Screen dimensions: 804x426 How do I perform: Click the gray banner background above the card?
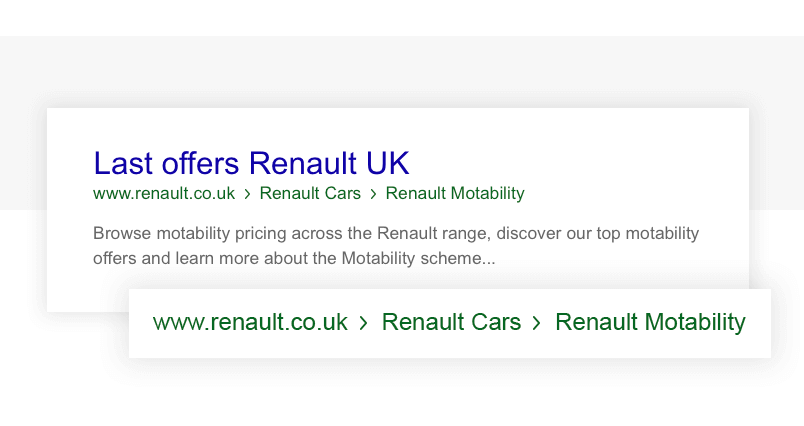click(400, 72)
